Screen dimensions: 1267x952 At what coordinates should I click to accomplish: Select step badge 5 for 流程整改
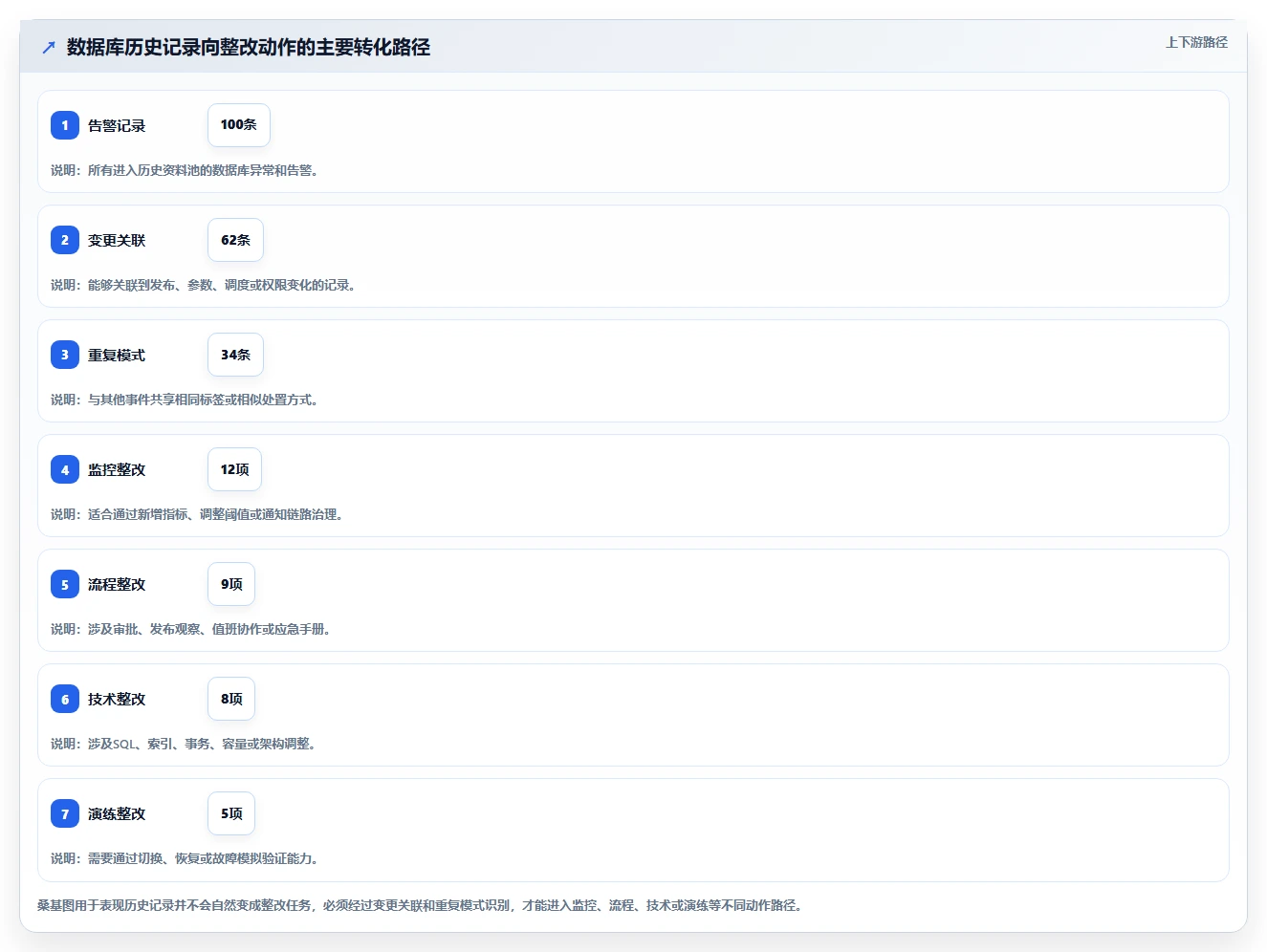pos(65,584)
